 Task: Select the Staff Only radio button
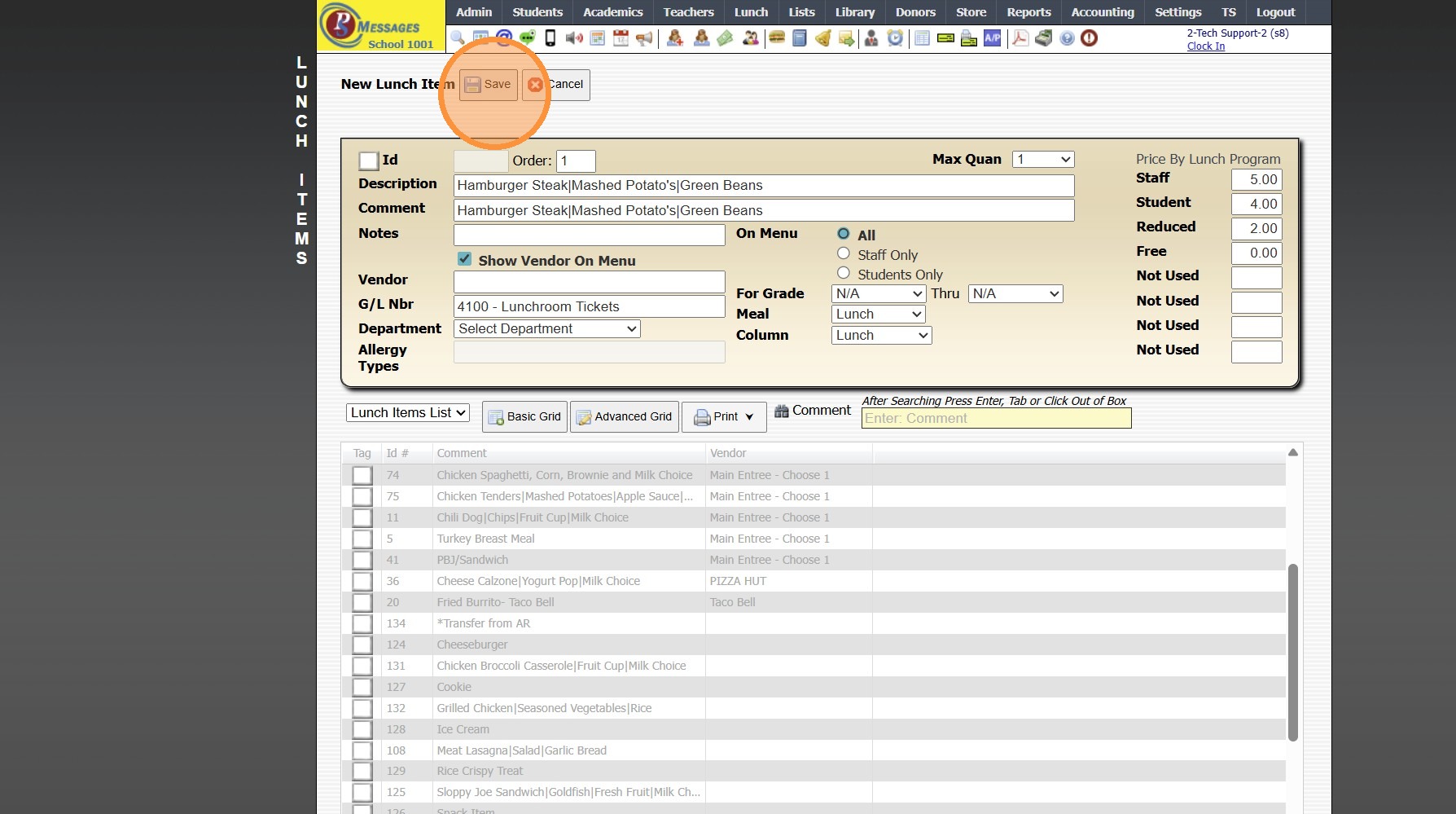click(844, 254)
